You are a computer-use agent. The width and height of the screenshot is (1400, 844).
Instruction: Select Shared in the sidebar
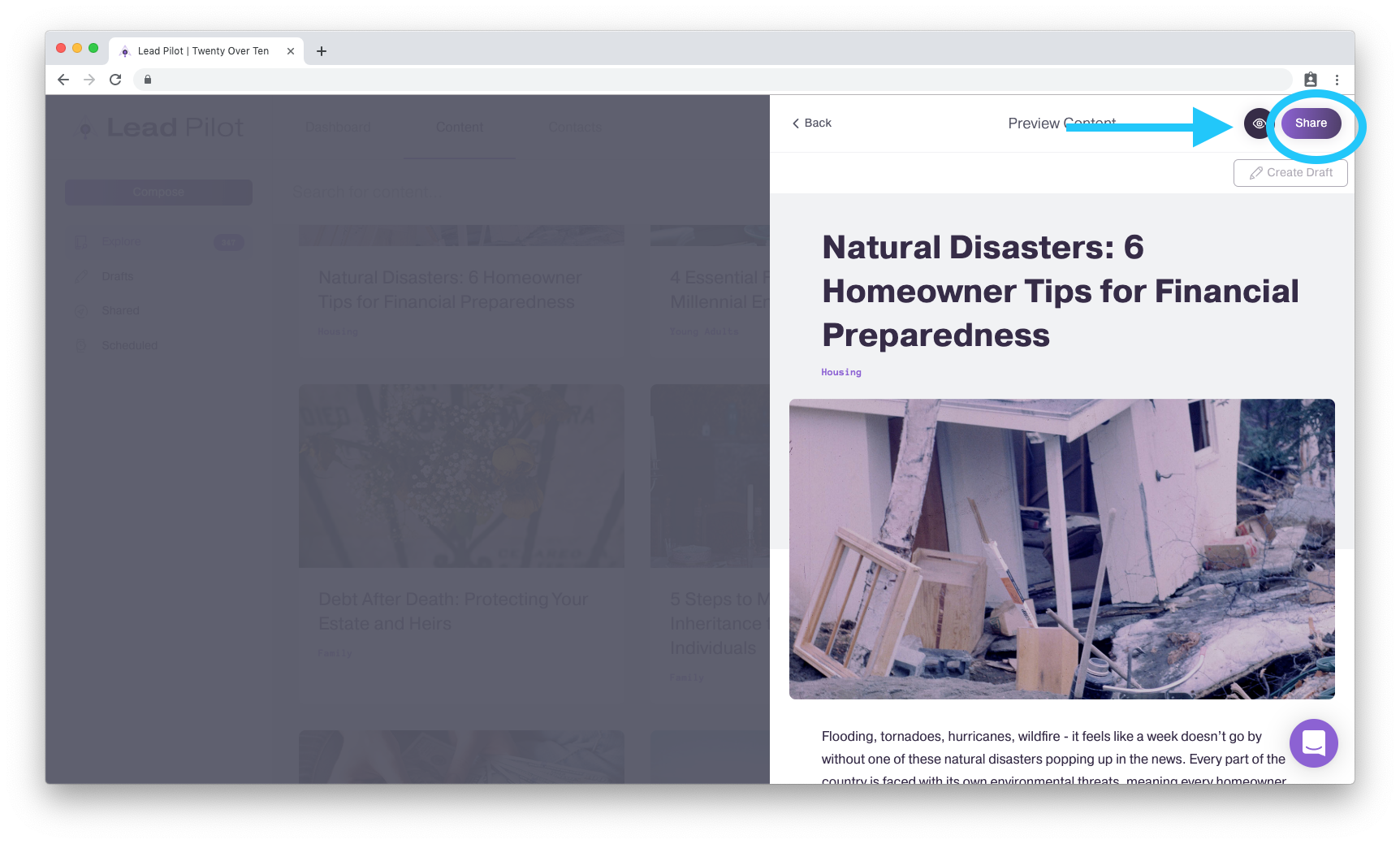coord(120,311)
